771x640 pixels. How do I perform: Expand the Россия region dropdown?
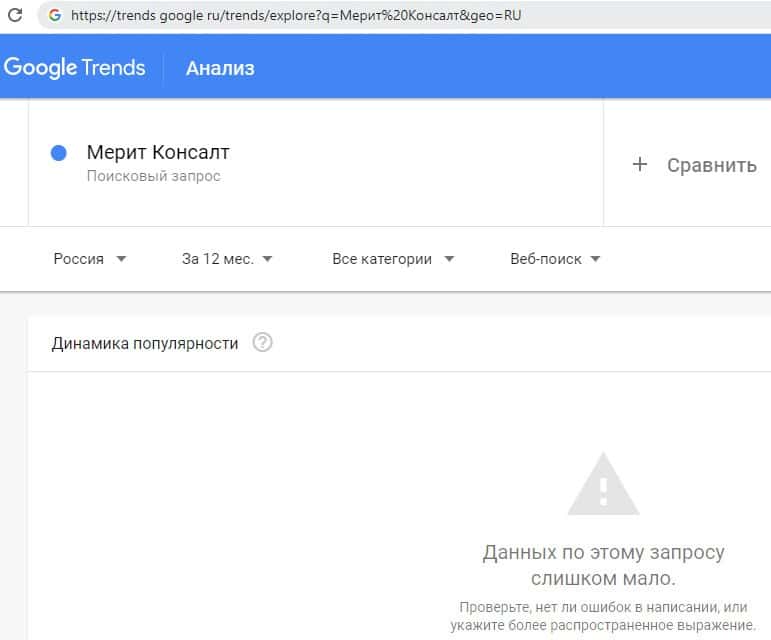(x=90, y=259)
